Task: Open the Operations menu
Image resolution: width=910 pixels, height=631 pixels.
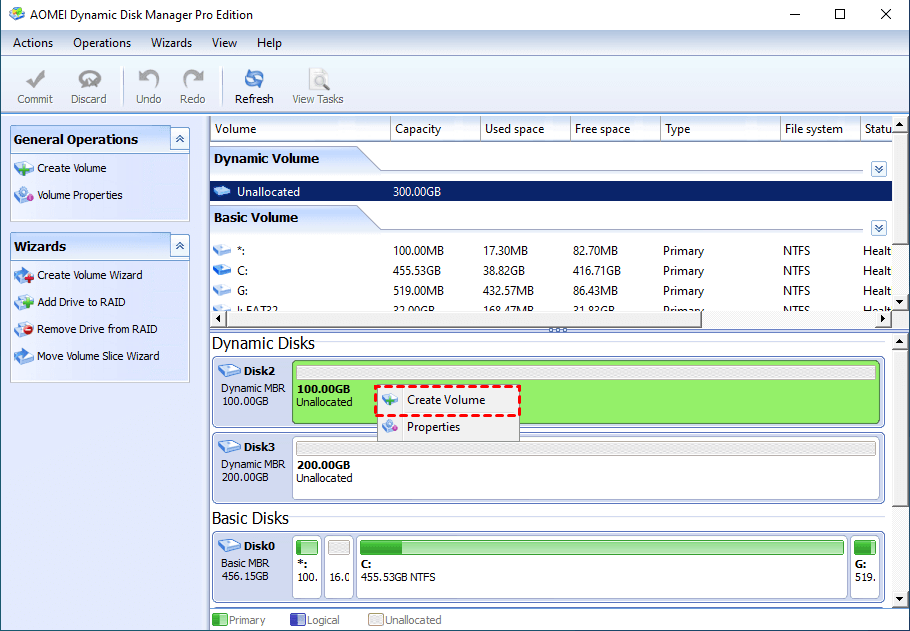Action: (102, 43)
